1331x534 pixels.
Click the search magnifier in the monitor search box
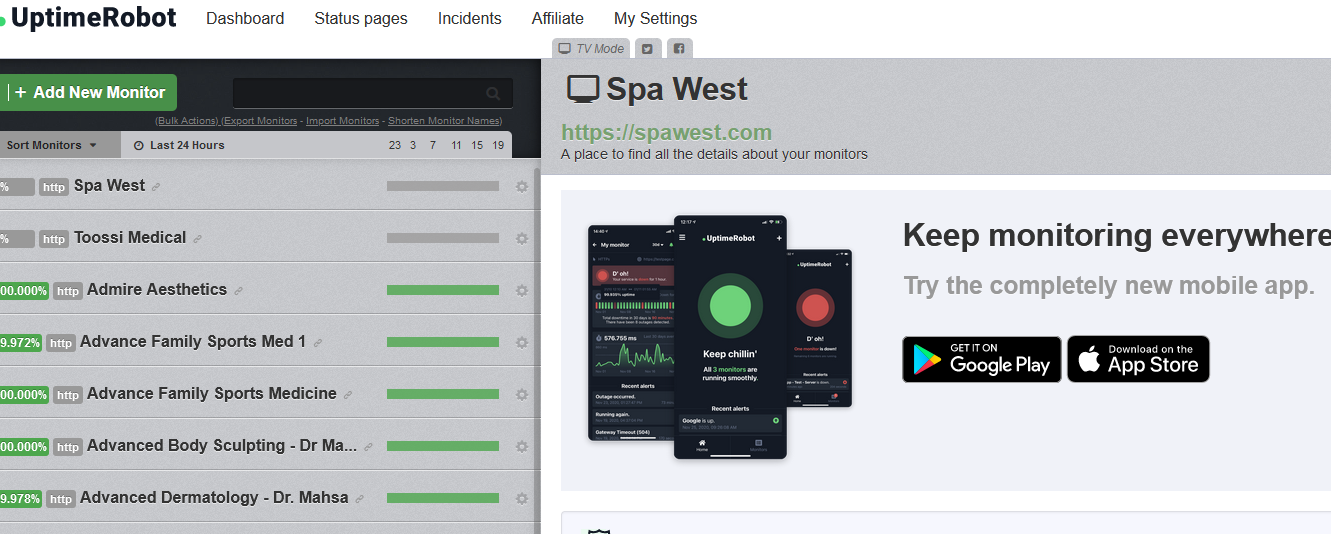493,93
